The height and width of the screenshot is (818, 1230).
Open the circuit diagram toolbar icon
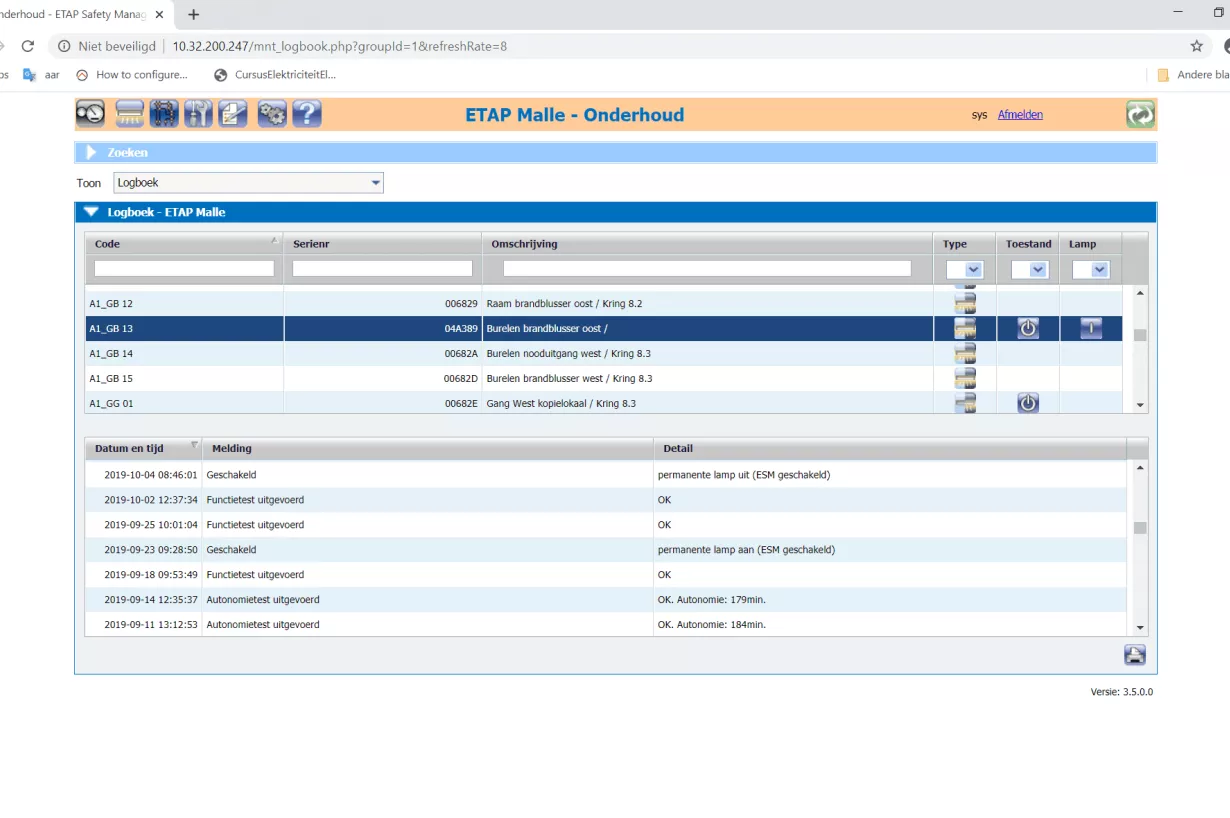164,114
